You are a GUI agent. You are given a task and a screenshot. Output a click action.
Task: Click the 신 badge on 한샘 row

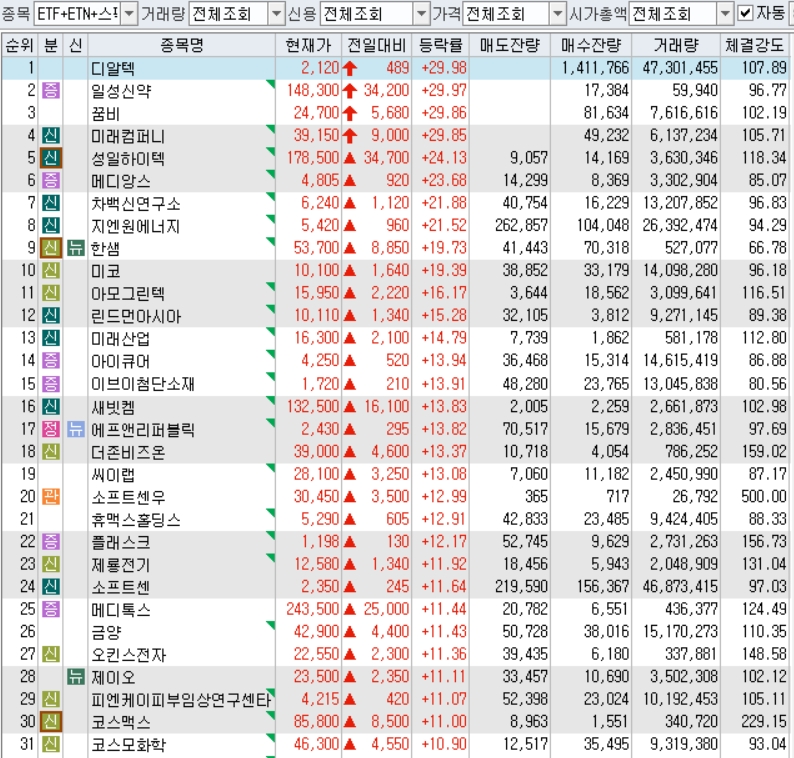(51, 248)
